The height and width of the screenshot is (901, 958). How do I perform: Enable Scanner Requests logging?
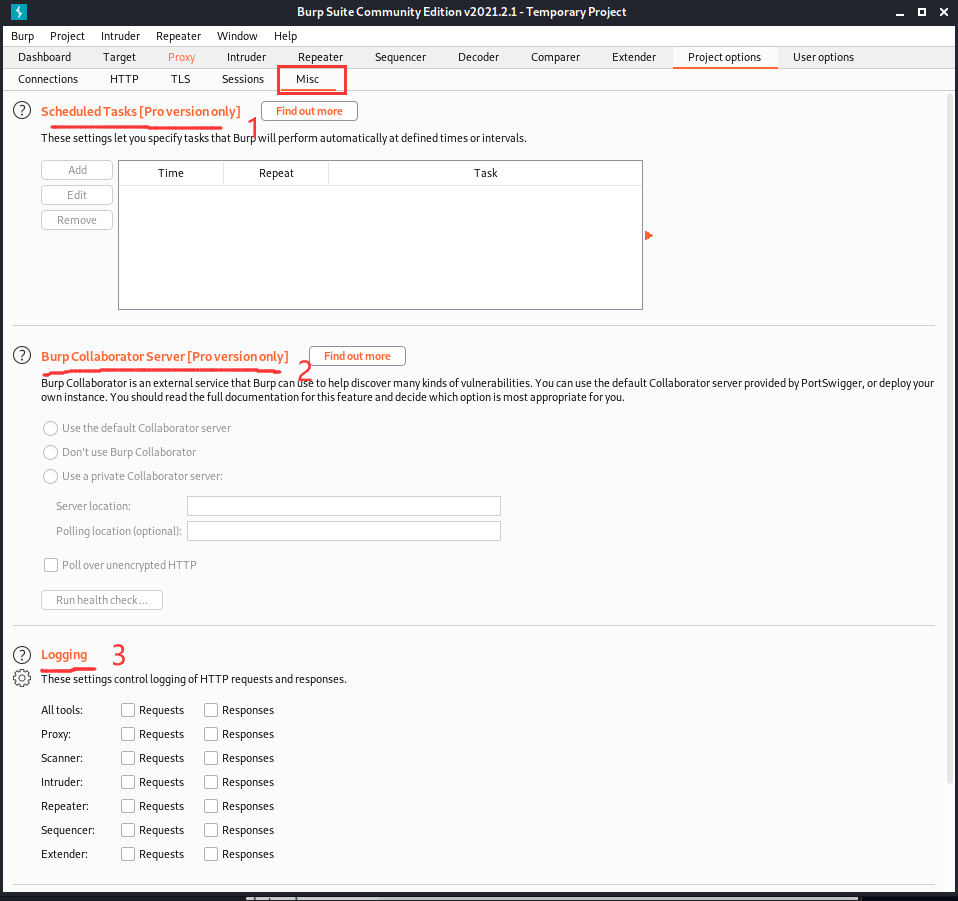tap(128, 758)
